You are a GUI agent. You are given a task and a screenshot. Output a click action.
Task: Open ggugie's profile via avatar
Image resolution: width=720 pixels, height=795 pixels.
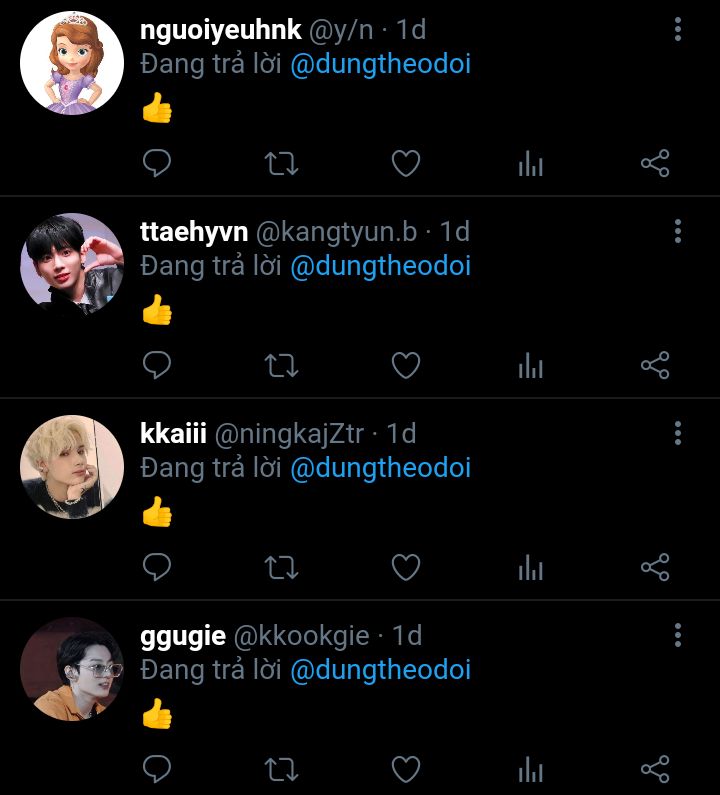pos(72,669)
